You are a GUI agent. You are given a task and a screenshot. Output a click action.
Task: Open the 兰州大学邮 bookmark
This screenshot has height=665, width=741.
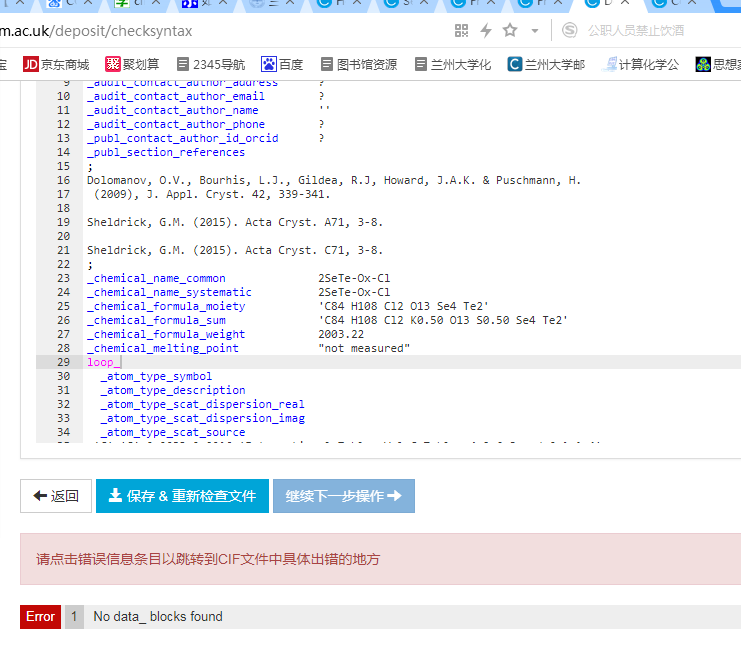click(x=546, y=64)
